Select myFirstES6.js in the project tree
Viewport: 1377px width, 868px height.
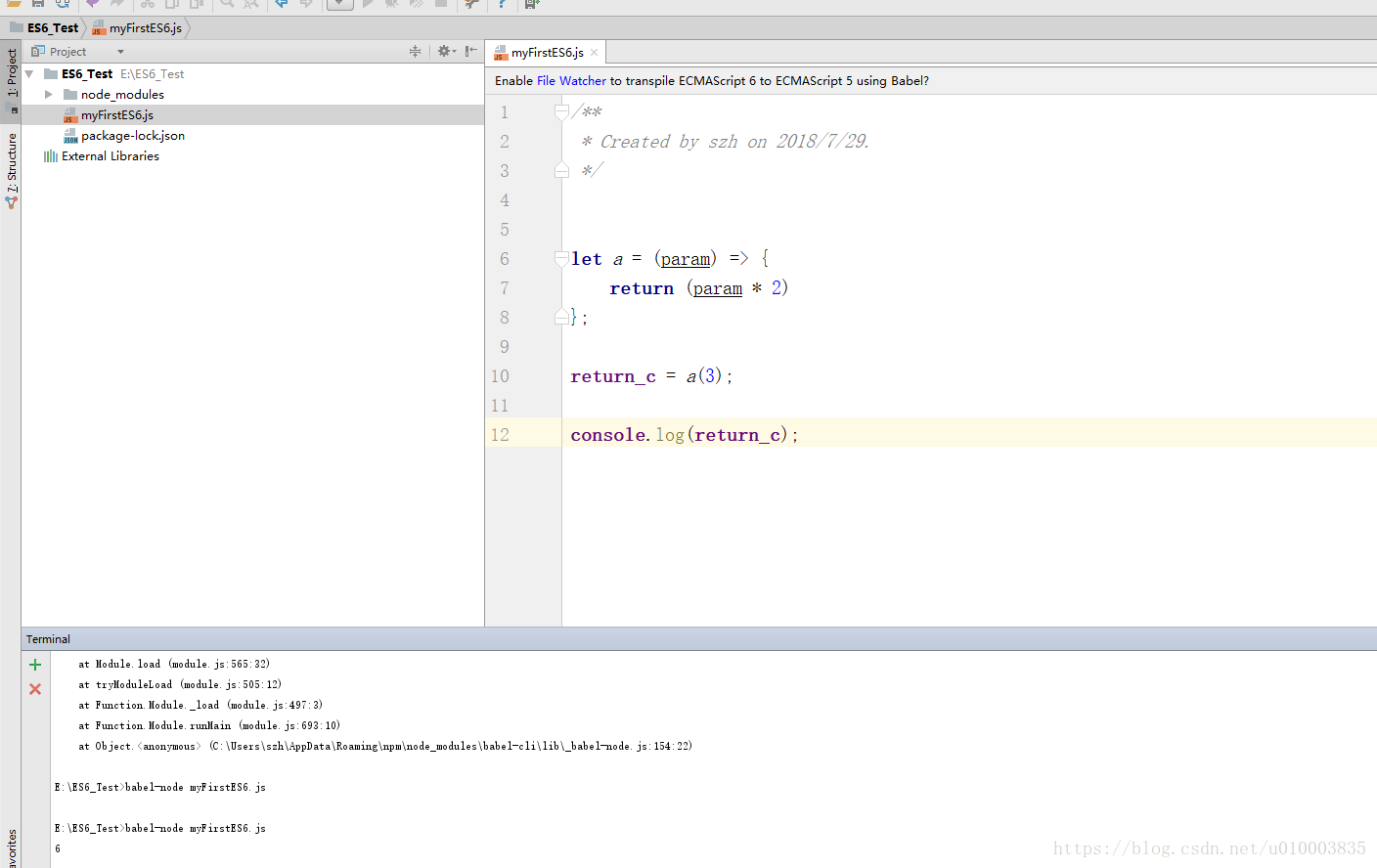click(116, 115)
